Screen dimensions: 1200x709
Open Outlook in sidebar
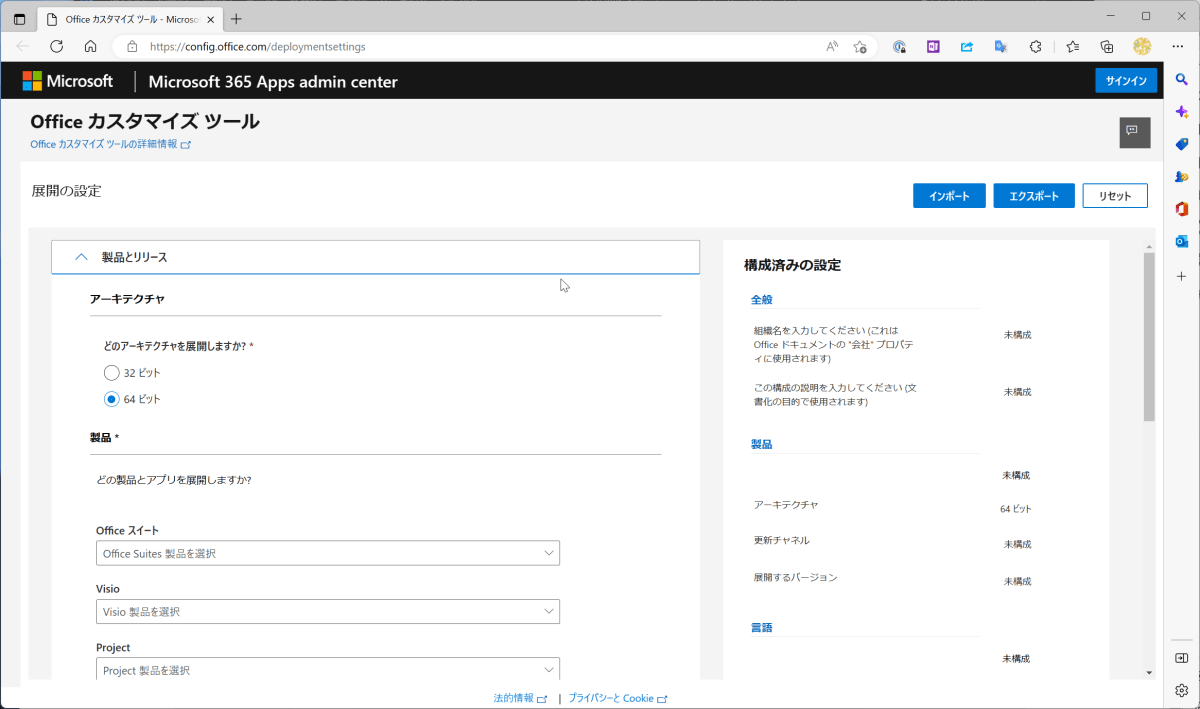tap(1181, 242)
